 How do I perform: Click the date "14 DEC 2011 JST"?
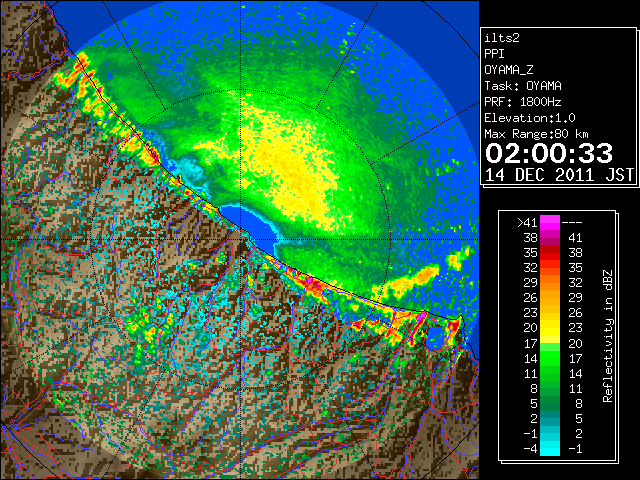click(x=559, y=175)
